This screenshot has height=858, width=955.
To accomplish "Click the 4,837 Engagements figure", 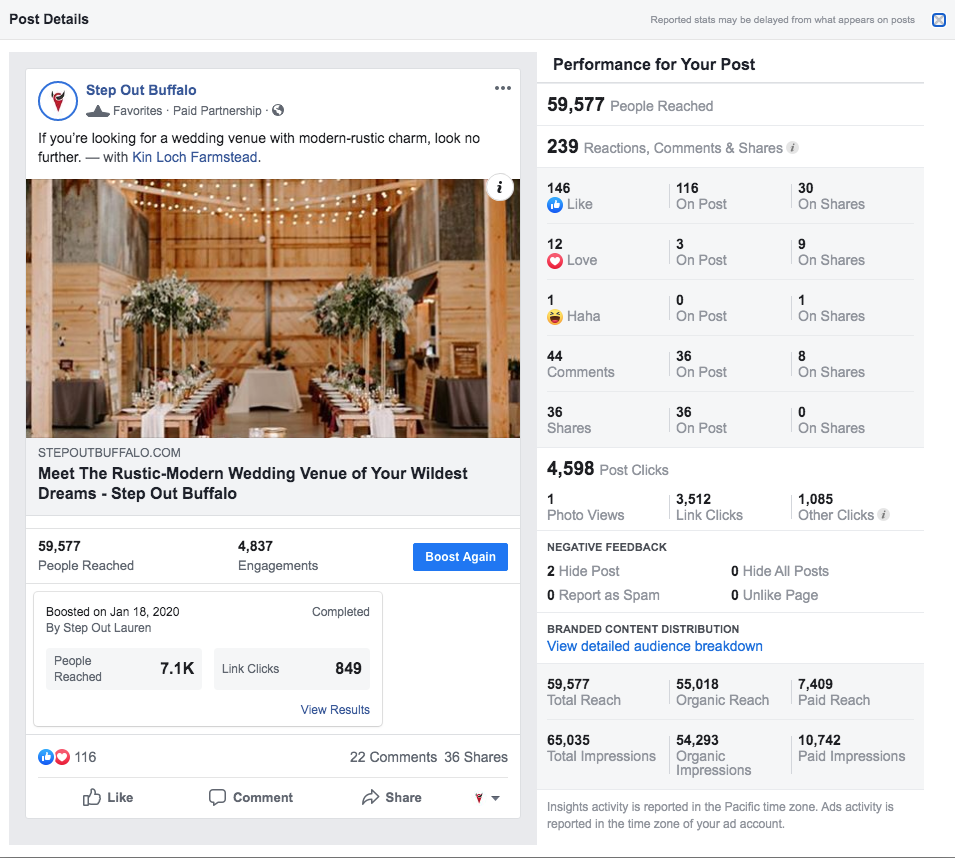I will 278,555.
